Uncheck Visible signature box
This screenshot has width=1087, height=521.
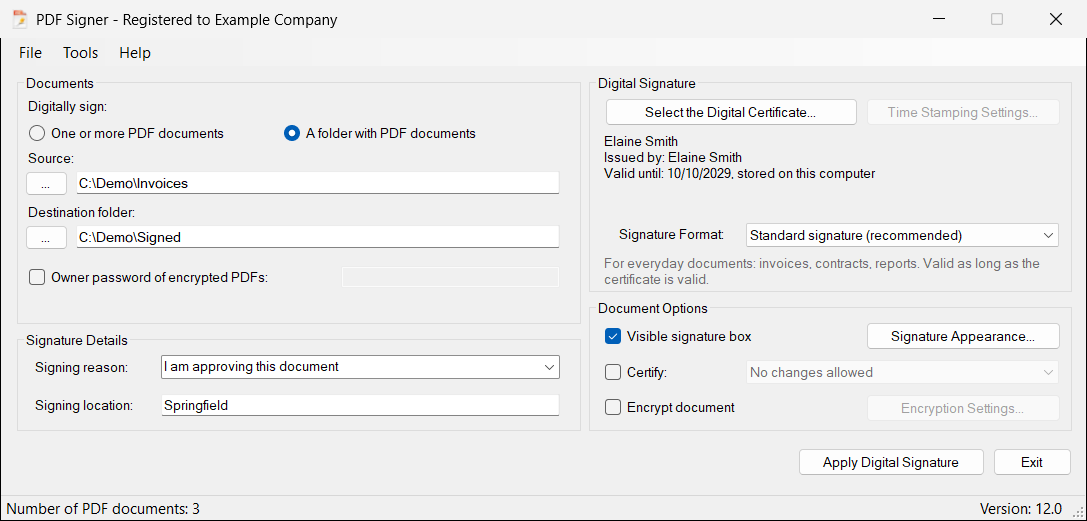679,337
